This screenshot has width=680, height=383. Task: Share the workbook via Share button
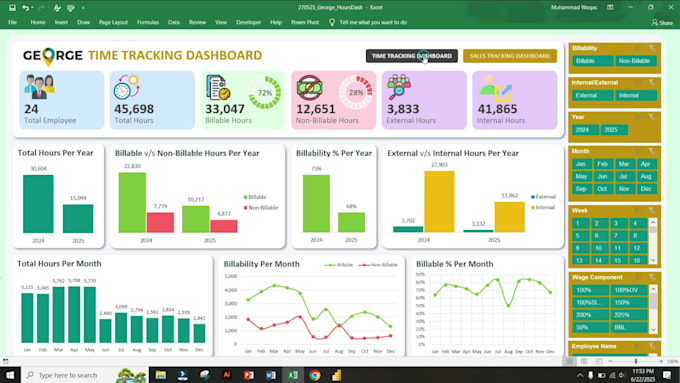pos(662,23)
